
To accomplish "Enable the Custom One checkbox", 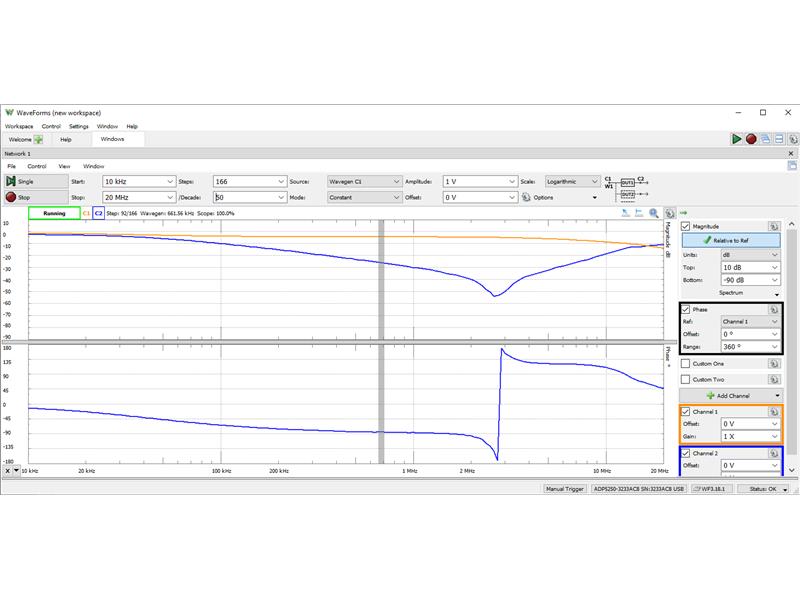I will pos(686,364).
